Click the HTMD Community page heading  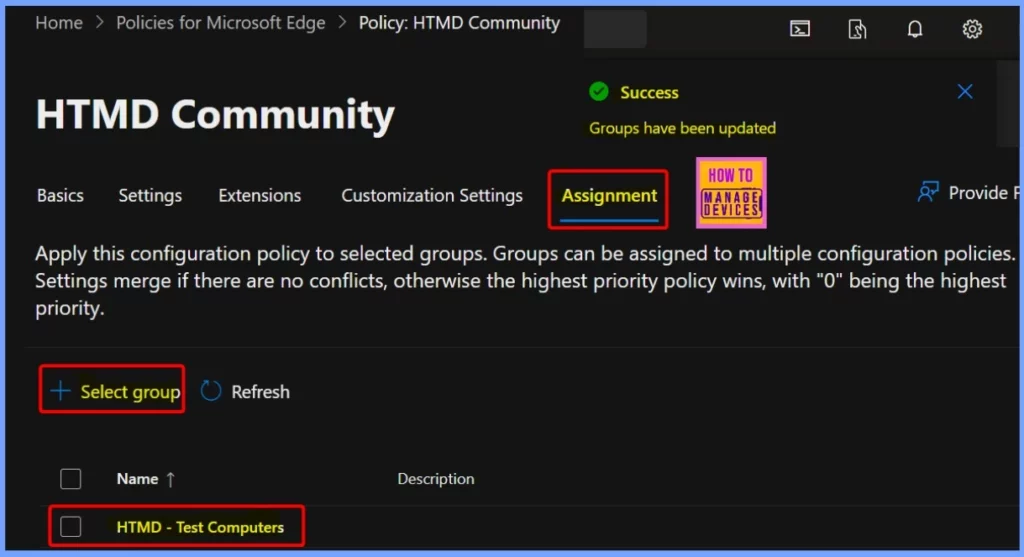[x=215, y=115]
